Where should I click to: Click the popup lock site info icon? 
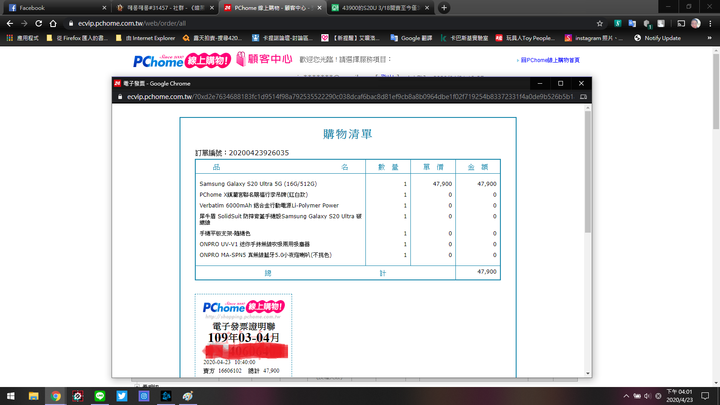(x=120, y=97)
